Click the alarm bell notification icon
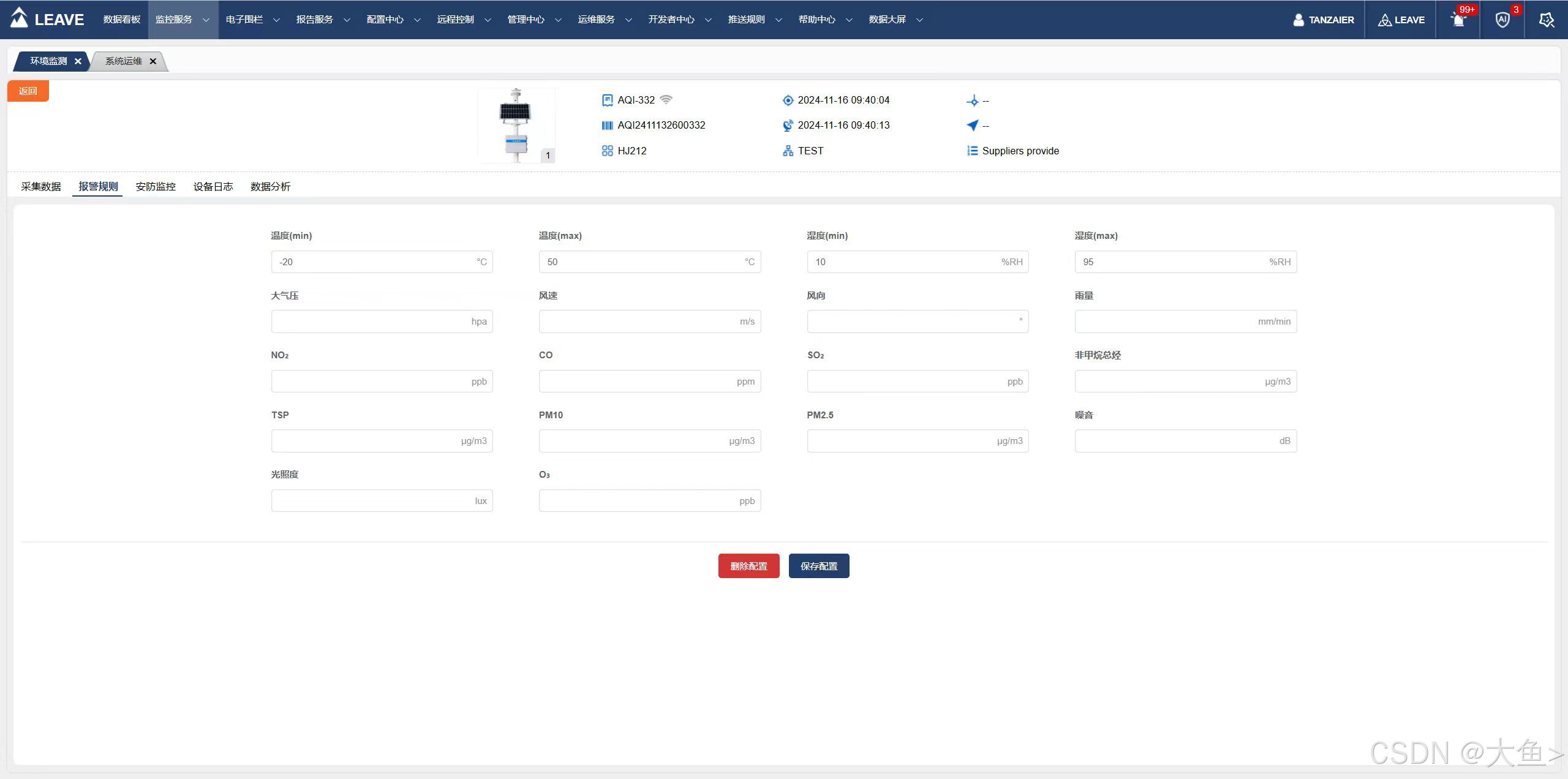This screenshot has height=779, width=1568. coord(1458,20)
